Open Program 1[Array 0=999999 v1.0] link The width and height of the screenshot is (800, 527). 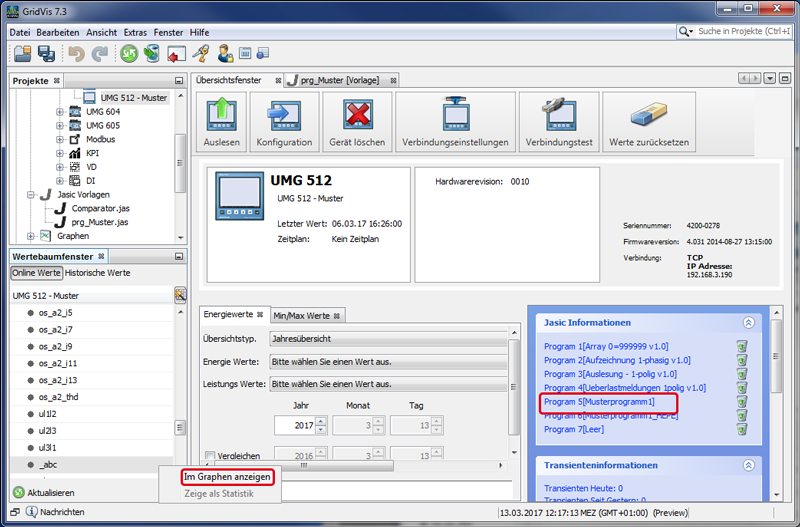[606, 346]
